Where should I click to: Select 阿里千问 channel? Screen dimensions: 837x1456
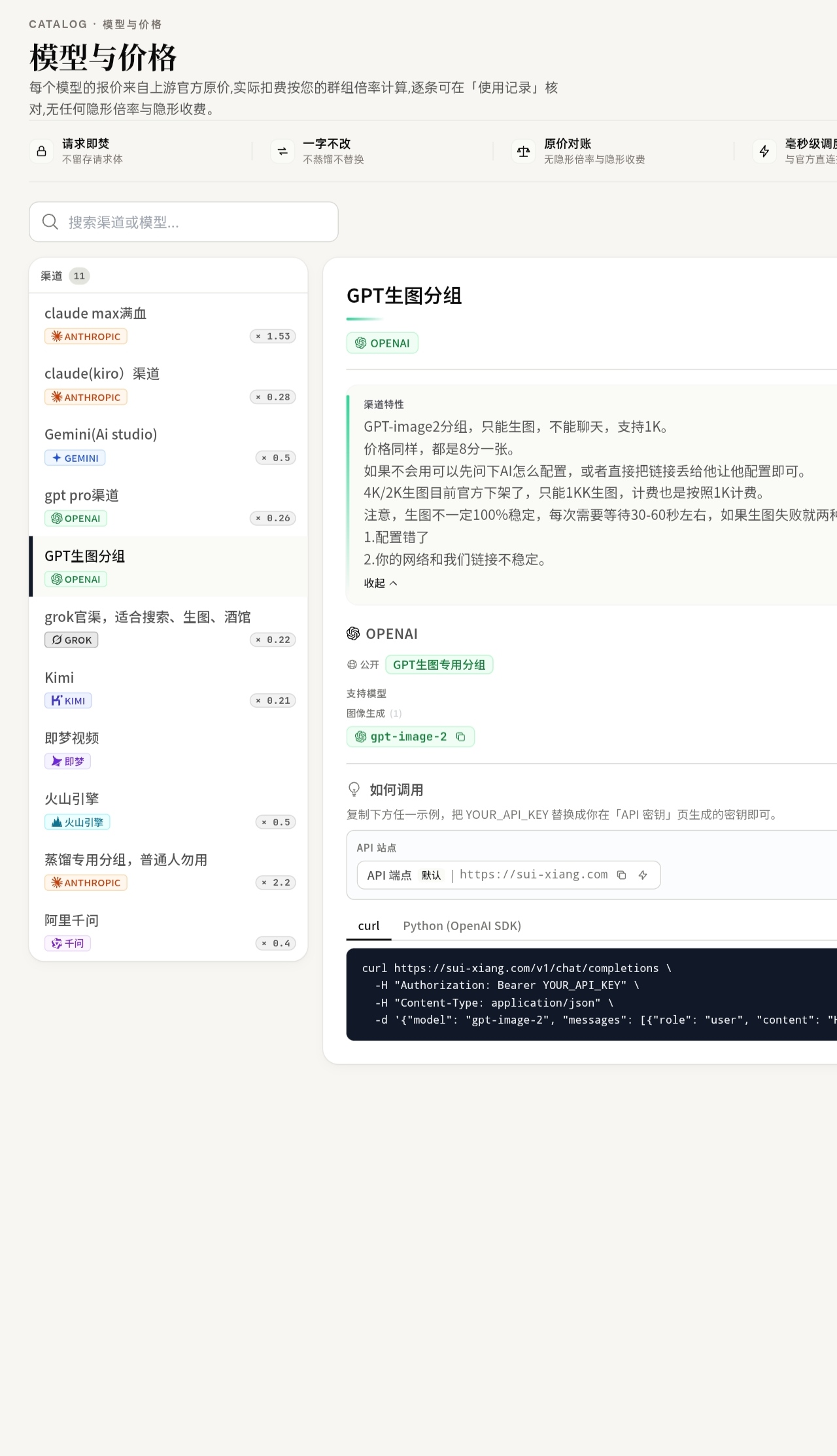[x=169, y=931]
